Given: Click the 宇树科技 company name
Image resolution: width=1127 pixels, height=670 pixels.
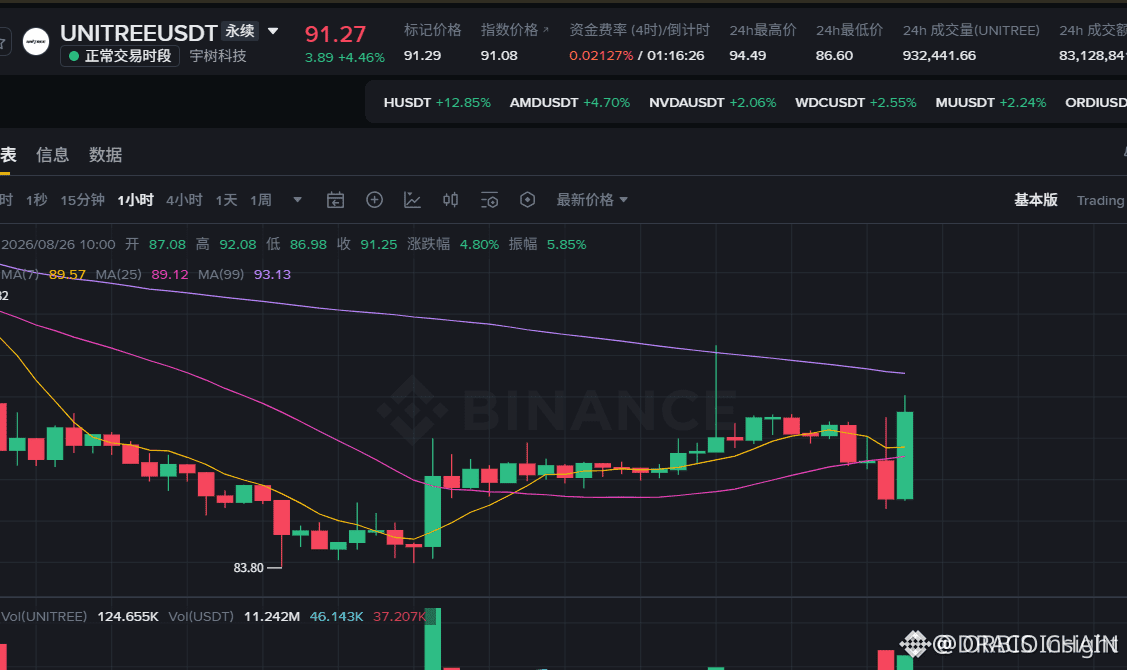Looking at the screenshot, I should [x=218, y=56].
